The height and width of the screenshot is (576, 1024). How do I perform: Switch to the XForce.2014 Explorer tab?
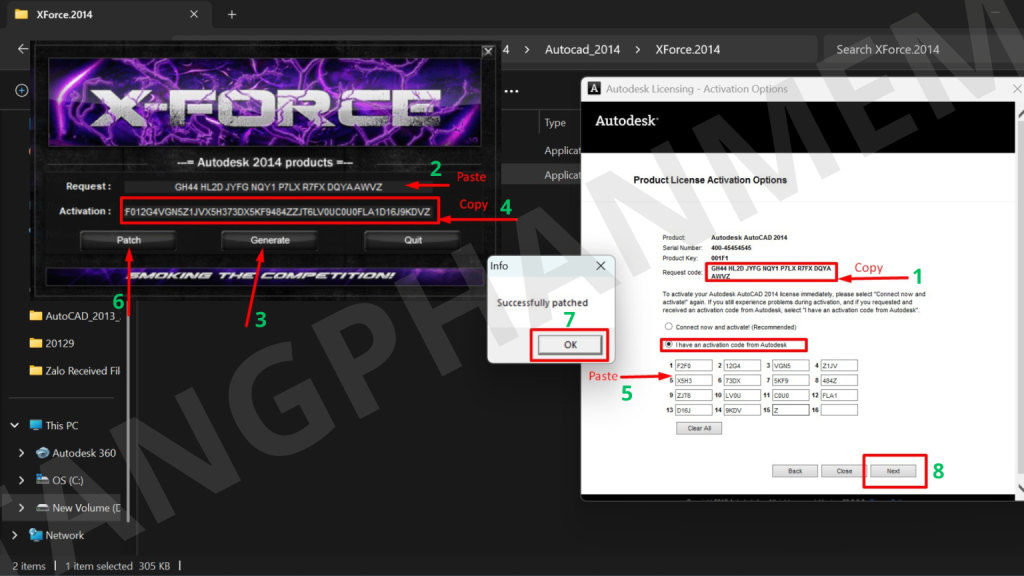click(100, 15)
